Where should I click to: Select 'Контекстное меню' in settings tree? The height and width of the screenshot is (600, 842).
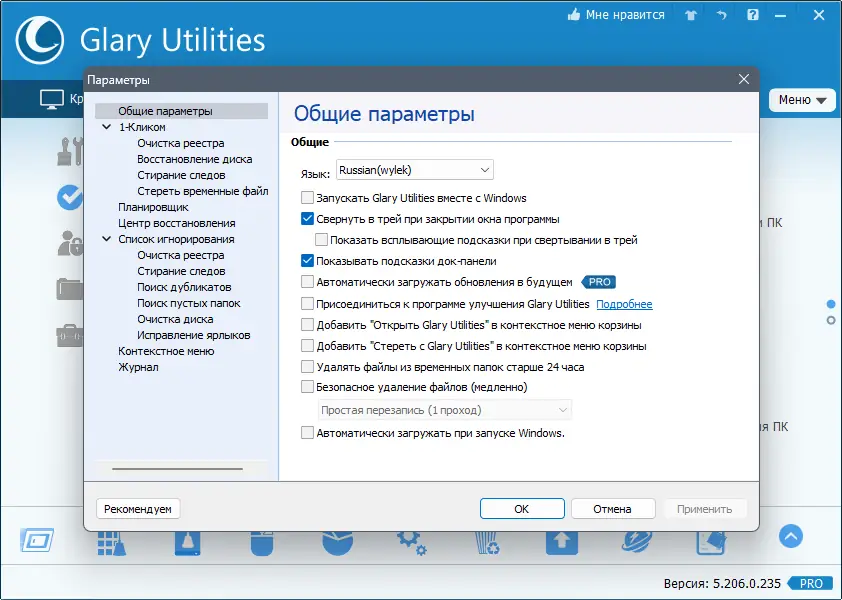point(166,351)
